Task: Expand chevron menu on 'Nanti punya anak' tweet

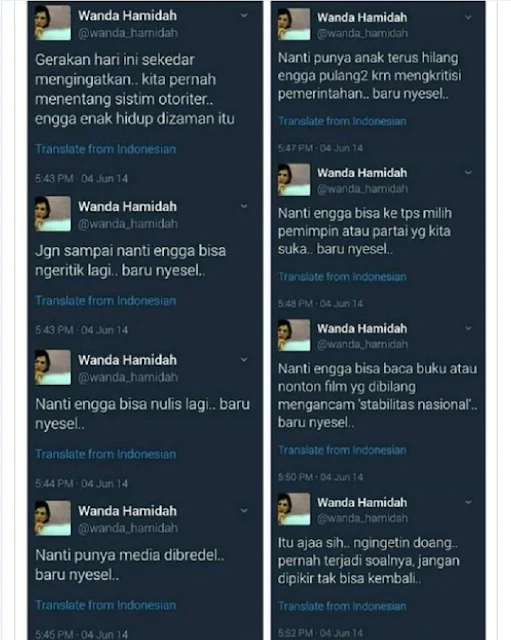Action: 469,17
